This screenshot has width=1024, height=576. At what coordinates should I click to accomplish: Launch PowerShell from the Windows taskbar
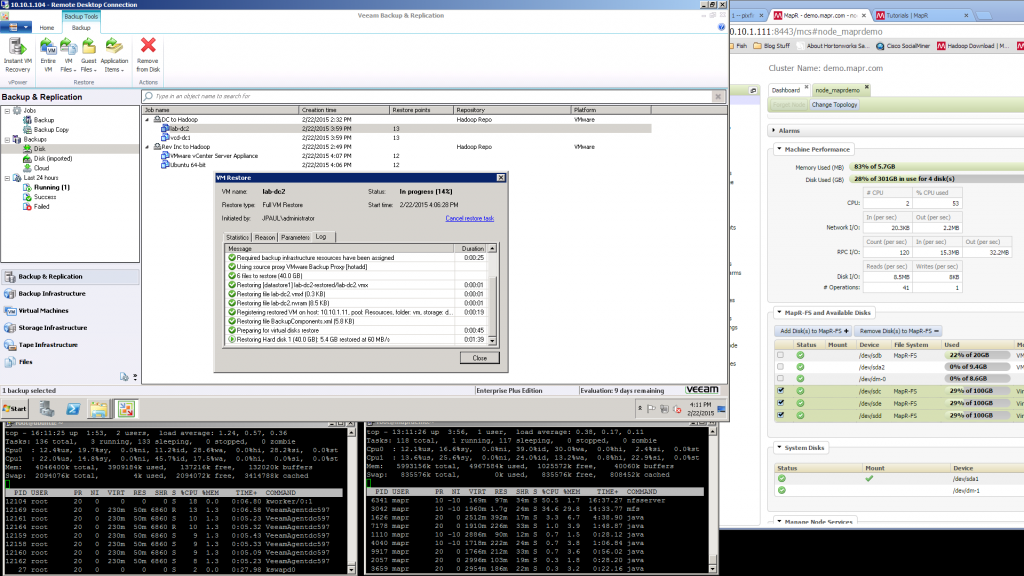click(73, 408)
